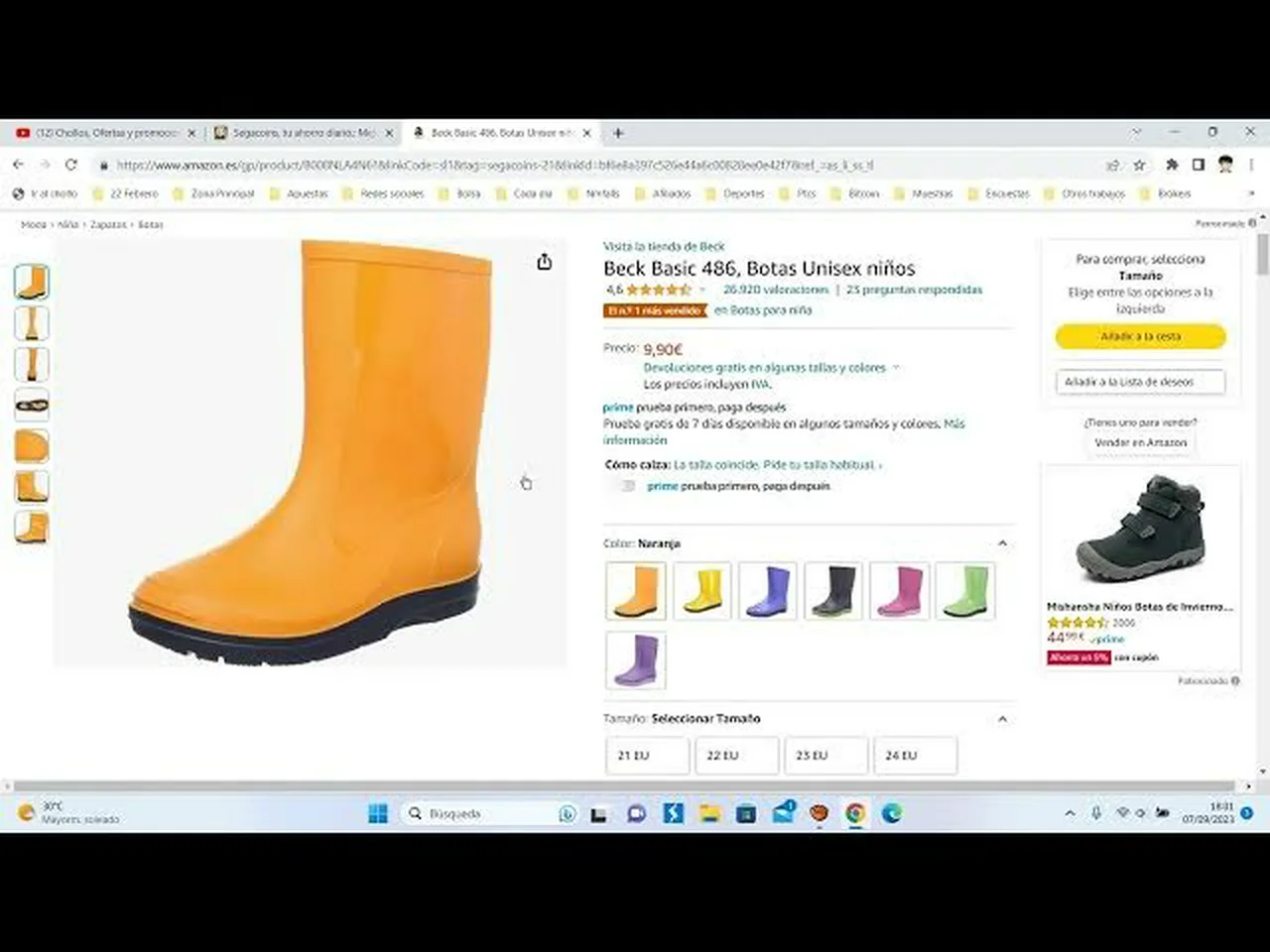1270x952 pixels.
Task: Open the Chrome side panel icon
Action: [x=1199, y=165]
